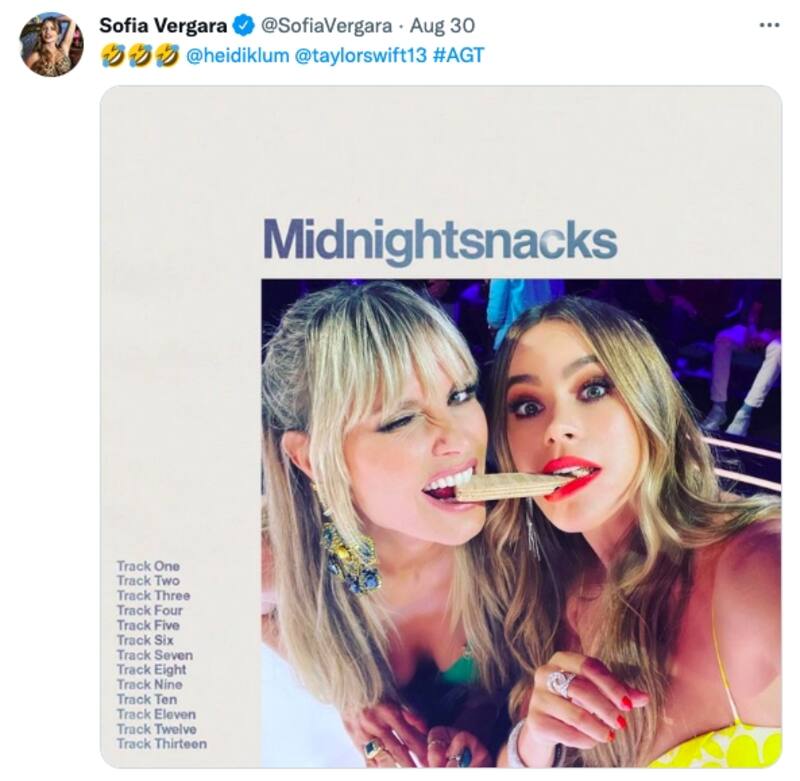The width and height of the screenshot is (800, 781).
Task: Click the Track Three label
Action: pyautogui.click(x=153, y=595)
